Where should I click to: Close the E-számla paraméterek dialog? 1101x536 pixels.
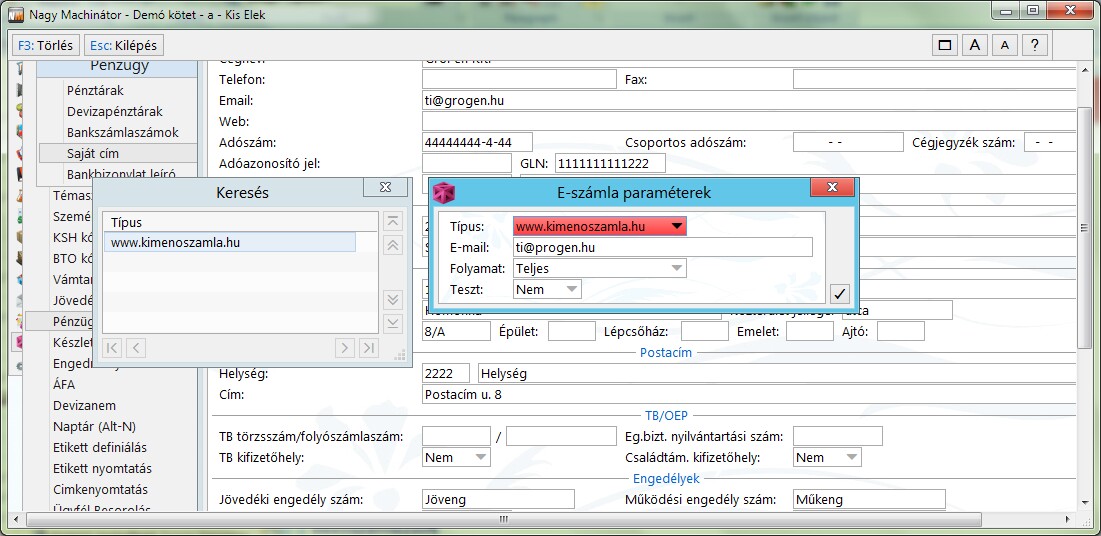pos(832,187)
